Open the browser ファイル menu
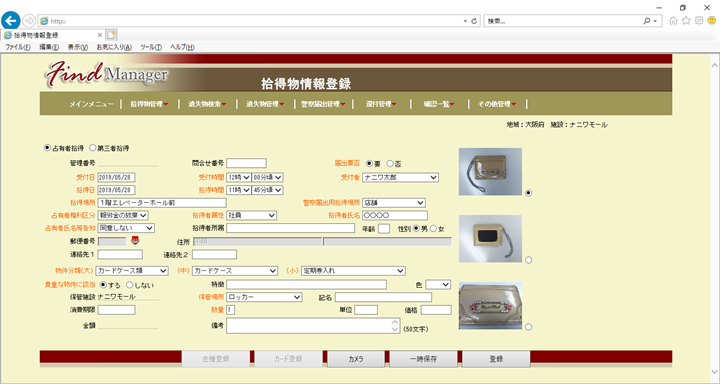Image resolution: width=720 pixels, height=384 pixels. click(x=17, y=47)
